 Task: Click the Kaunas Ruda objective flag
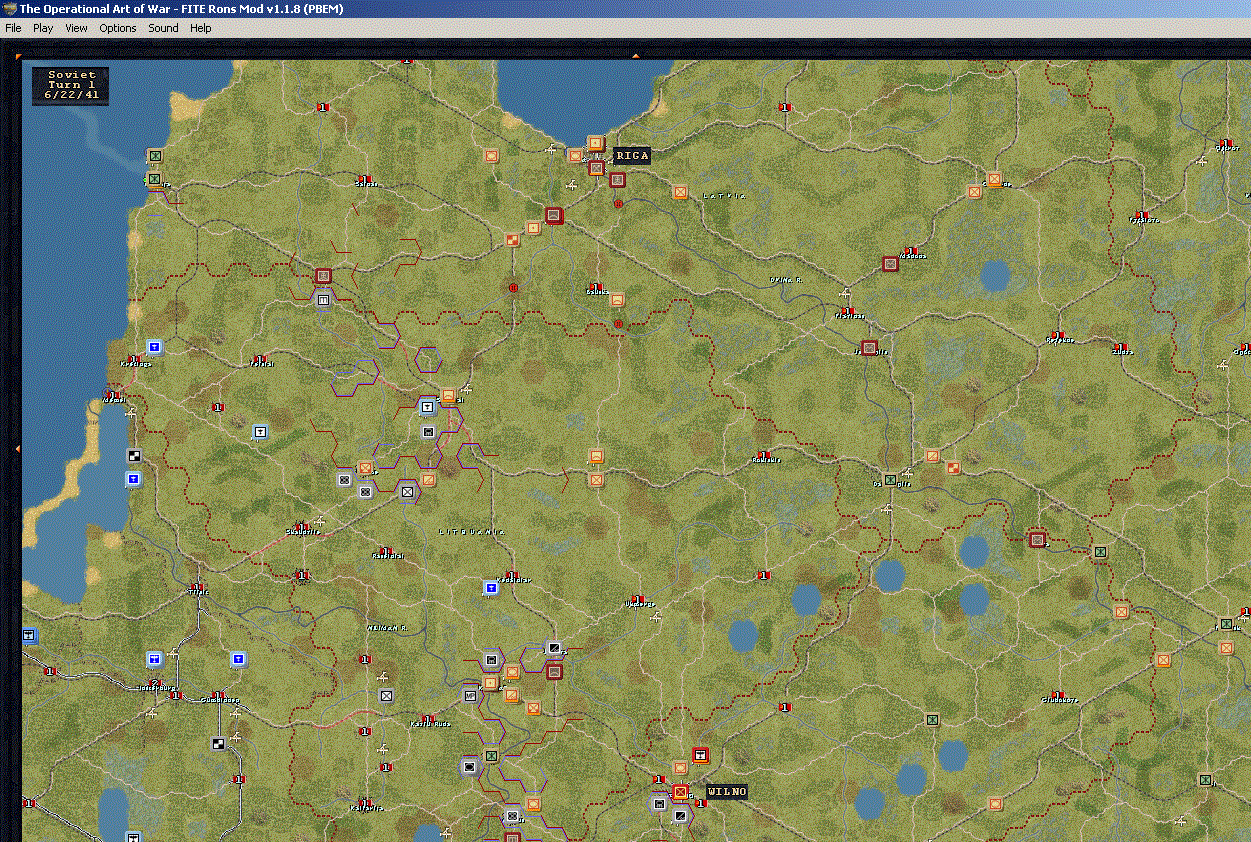[x=427, y=719]
